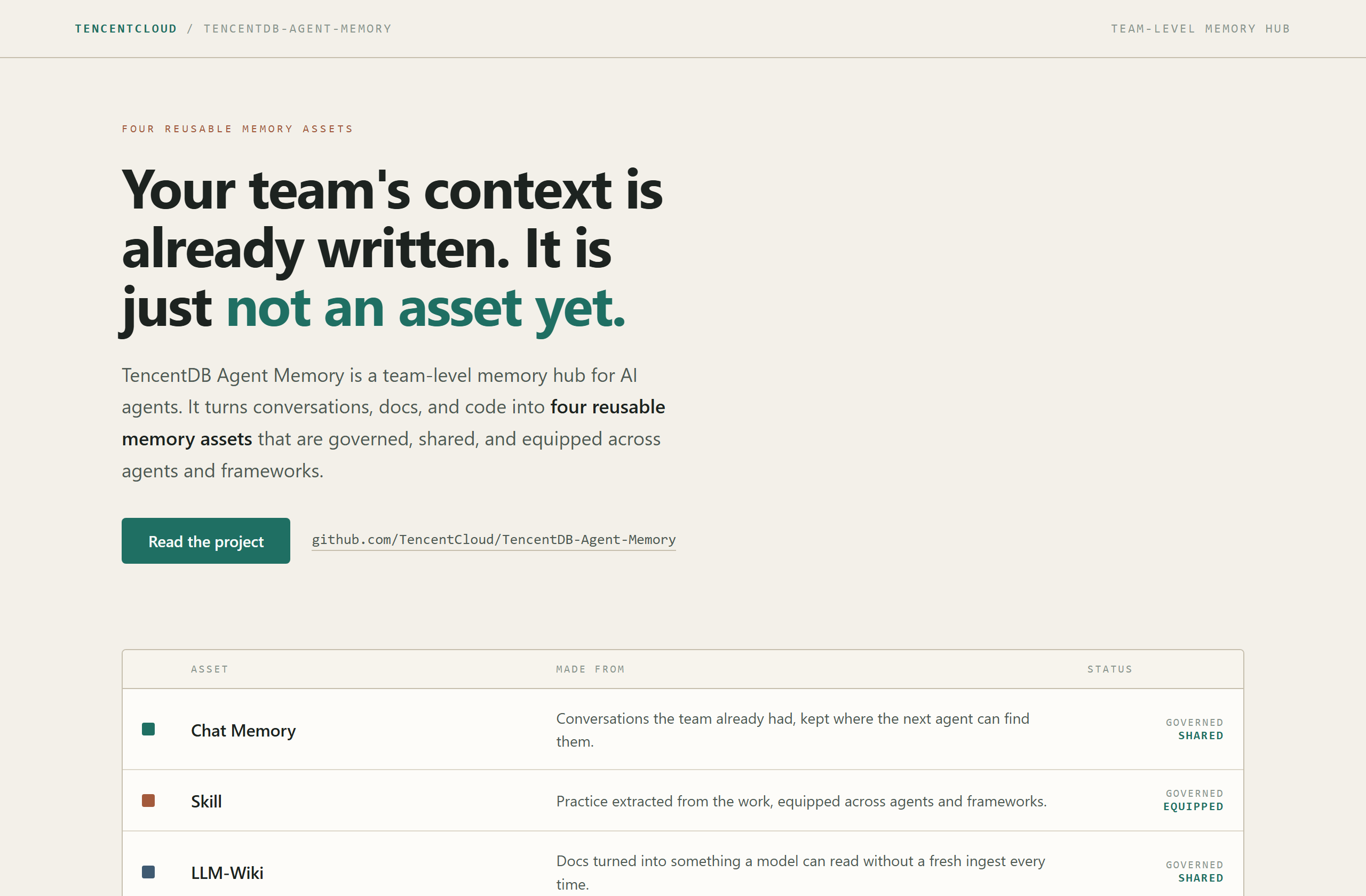
Task: Click the GOVERNED EQUIPPED status for Skill
Action: click(x=1193, y=800)
